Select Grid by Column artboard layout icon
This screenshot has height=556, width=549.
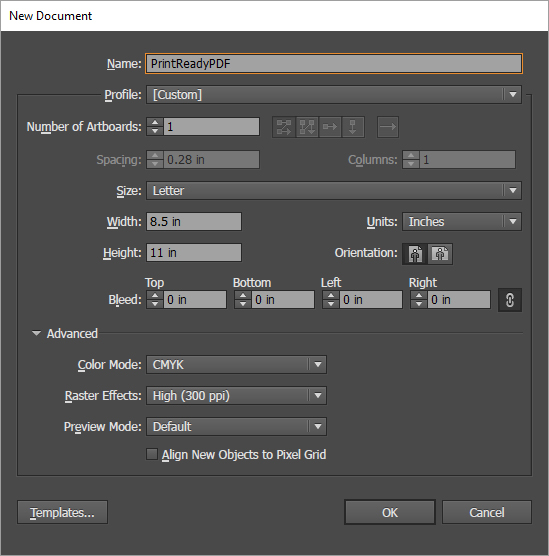(x=307, y=127)
